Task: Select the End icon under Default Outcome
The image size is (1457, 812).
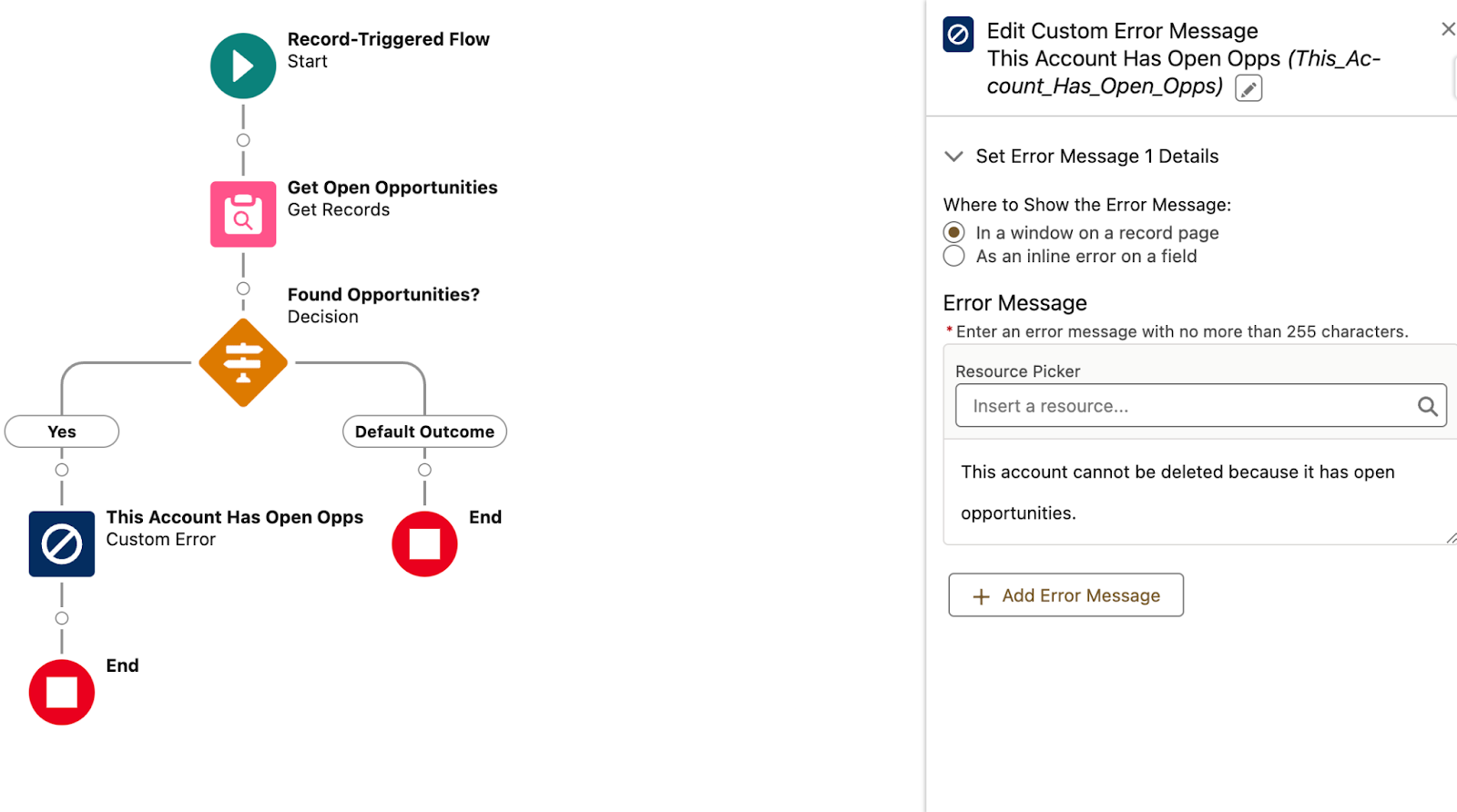Action: [424, 544]
